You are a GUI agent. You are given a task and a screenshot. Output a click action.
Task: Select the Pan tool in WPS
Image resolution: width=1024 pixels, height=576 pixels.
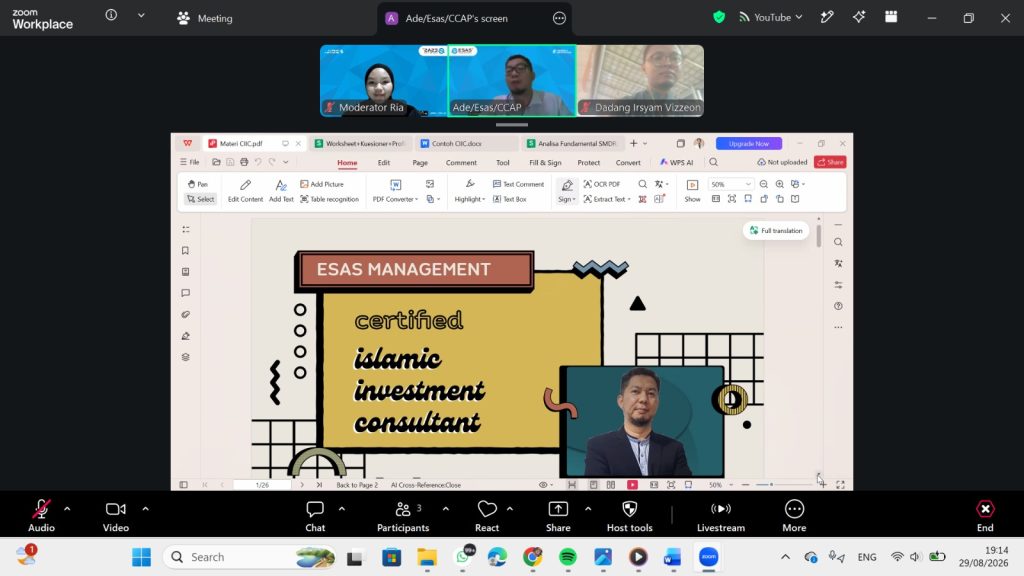pyautogui.click(x=197, y=184)
